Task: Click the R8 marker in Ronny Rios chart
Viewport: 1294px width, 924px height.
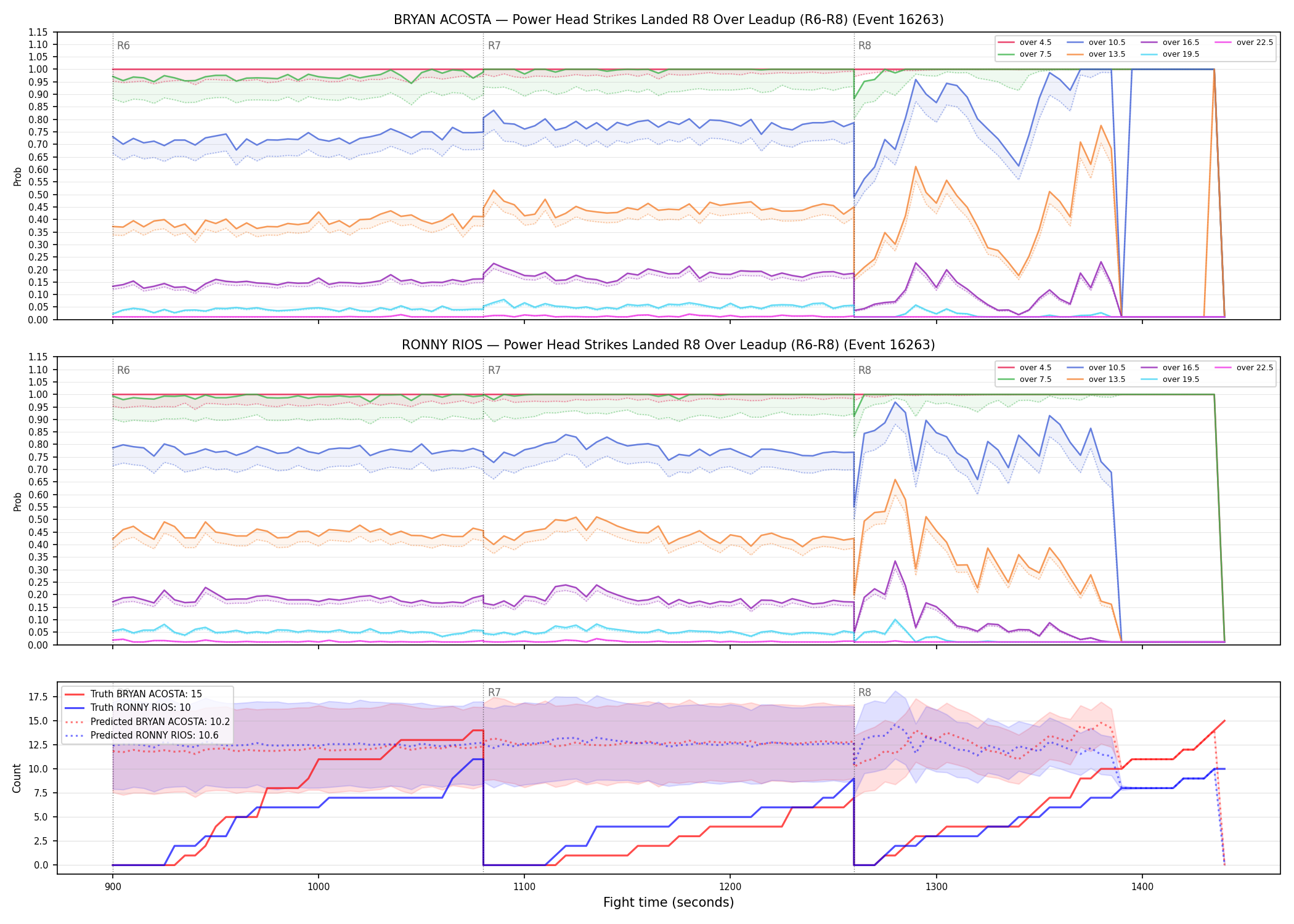Action: [x=865, y=370]
